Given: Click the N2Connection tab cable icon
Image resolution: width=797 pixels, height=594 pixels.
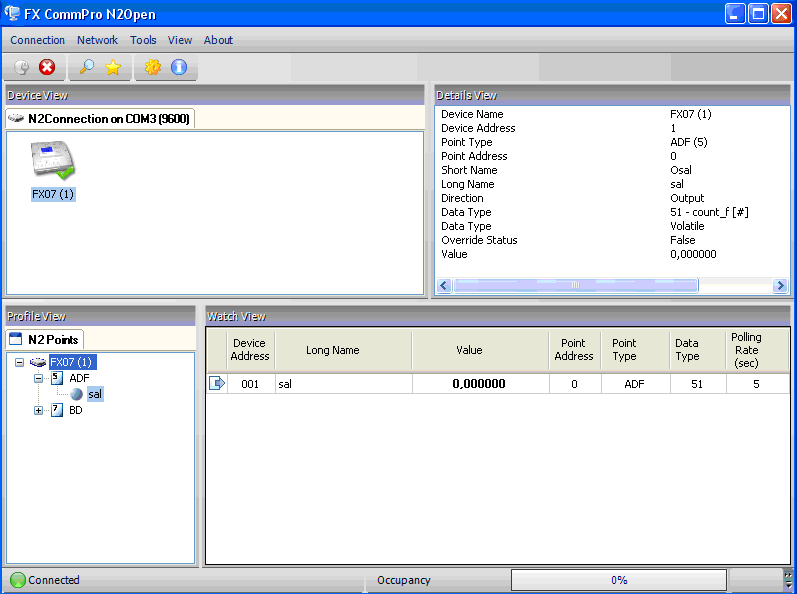Looking at the screenshot, I should click(x=16, y=118).
